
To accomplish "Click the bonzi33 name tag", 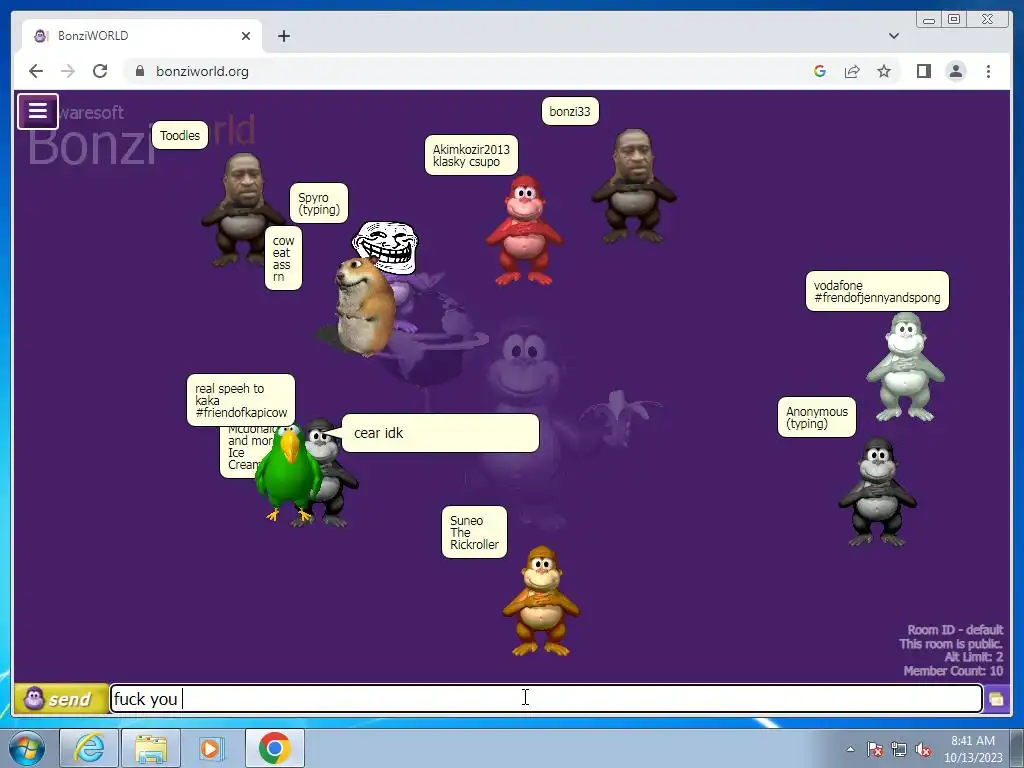I will coord(570,111).
